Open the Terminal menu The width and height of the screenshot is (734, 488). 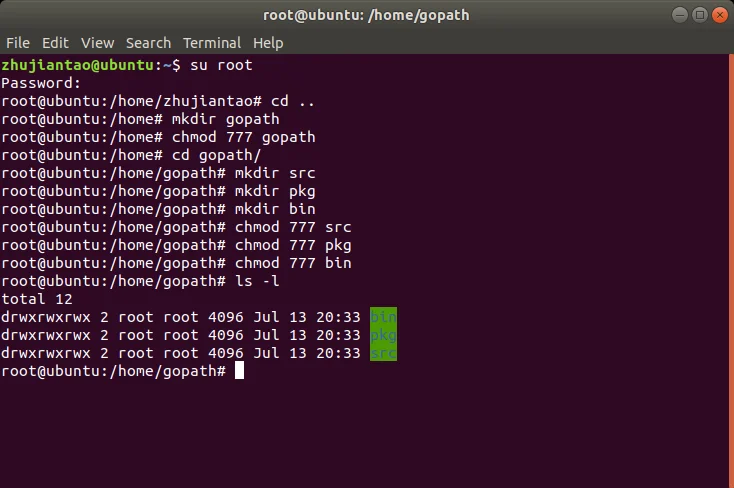tap(212, 43)
